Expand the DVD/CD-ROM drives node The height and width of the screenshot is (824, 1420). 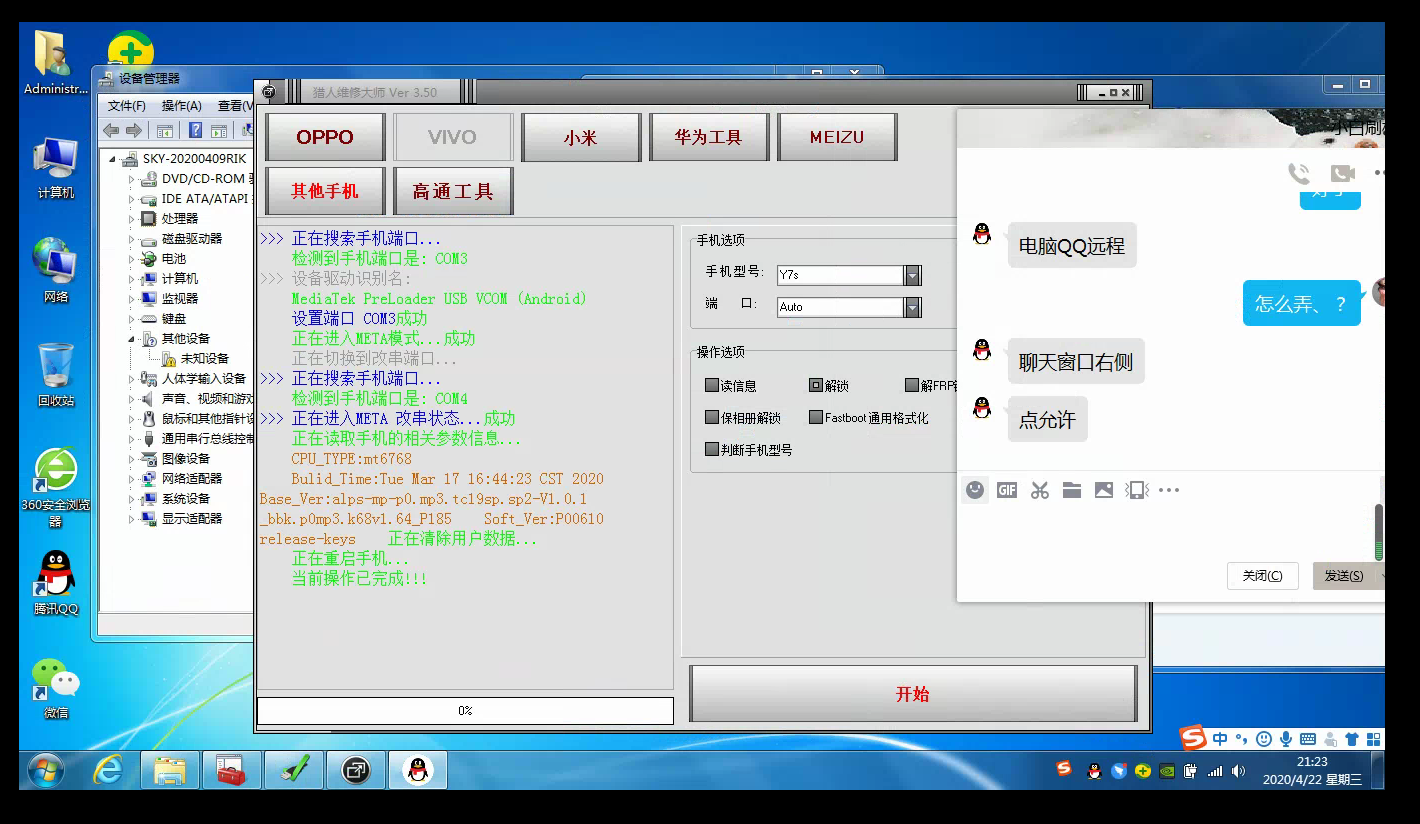tap(131, 179)
